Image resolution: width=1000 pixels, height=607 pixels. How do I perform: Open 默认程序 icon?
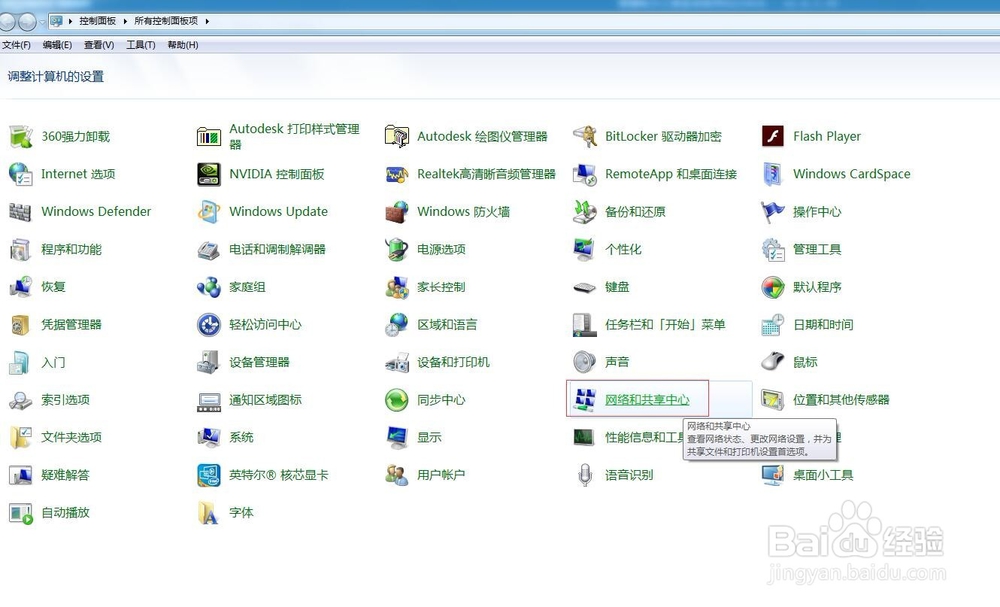click(772, 287)
